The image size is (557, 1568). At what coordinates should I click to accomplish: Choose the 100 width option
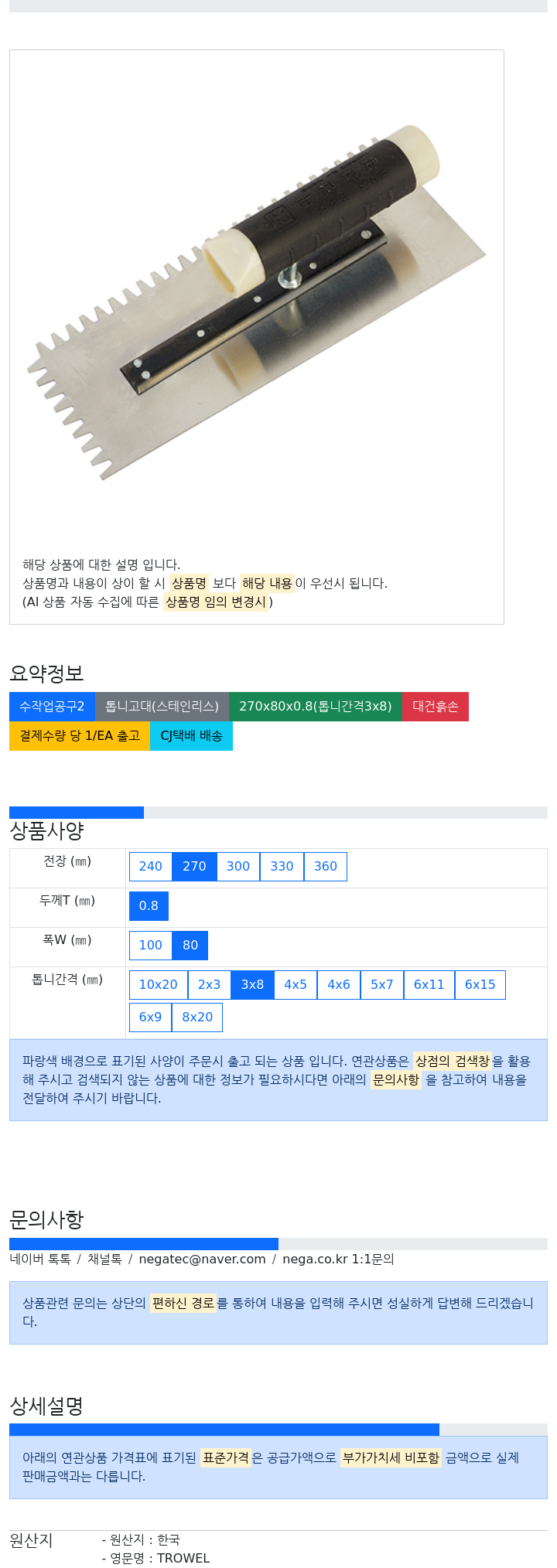(x=151, y=946)
